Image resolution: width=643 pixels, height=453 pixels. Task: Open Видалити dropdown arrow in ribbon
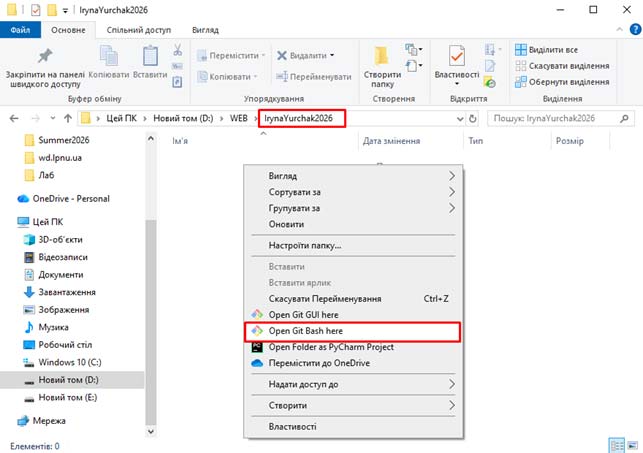coord(332,55)
